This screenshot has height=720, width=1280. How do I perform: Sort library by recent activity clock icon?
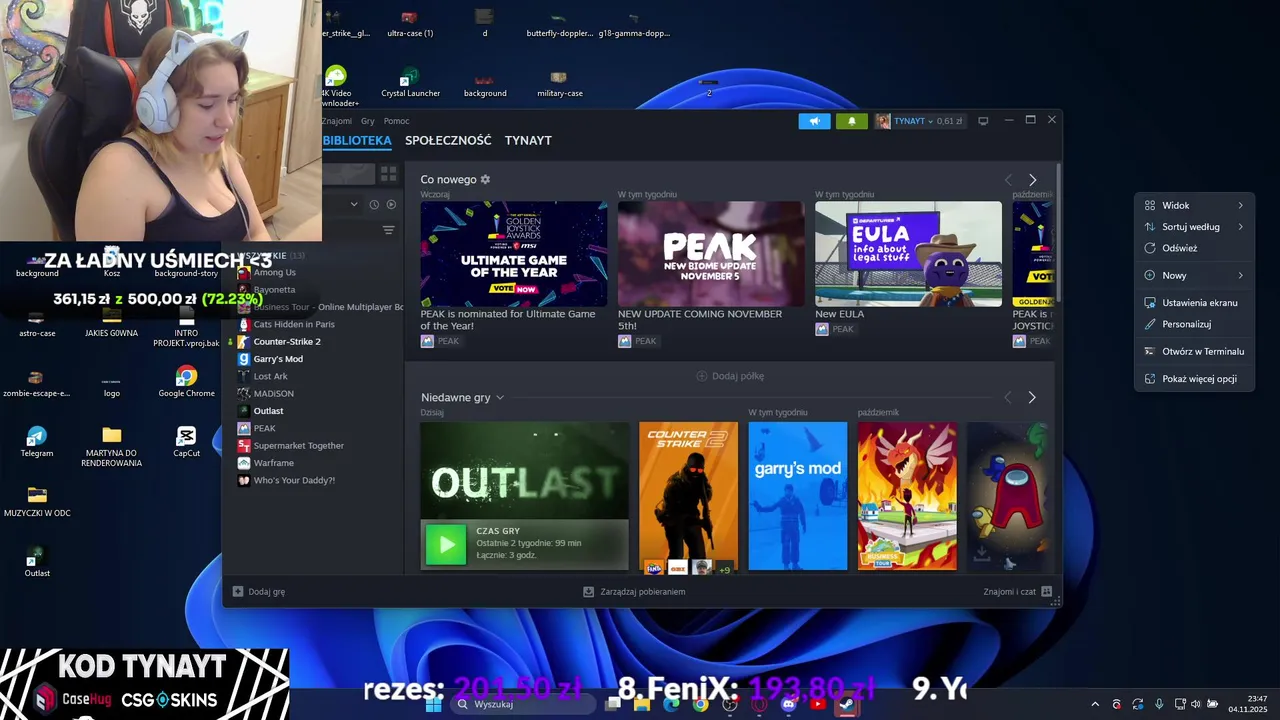pyautogui.click(x=374, y=204)
